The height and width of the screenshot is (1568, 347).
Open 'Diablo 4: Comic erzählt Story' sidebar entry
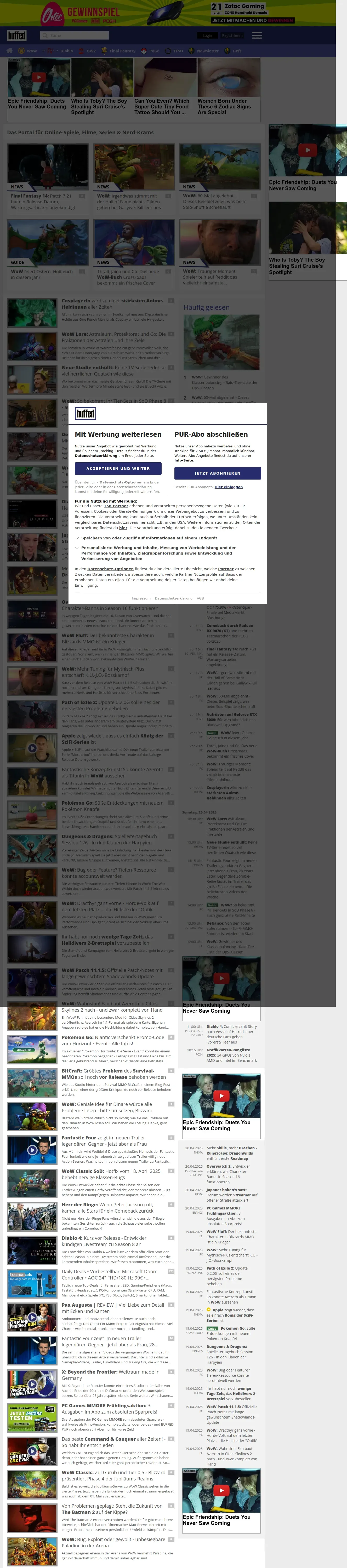(231, 1034)
